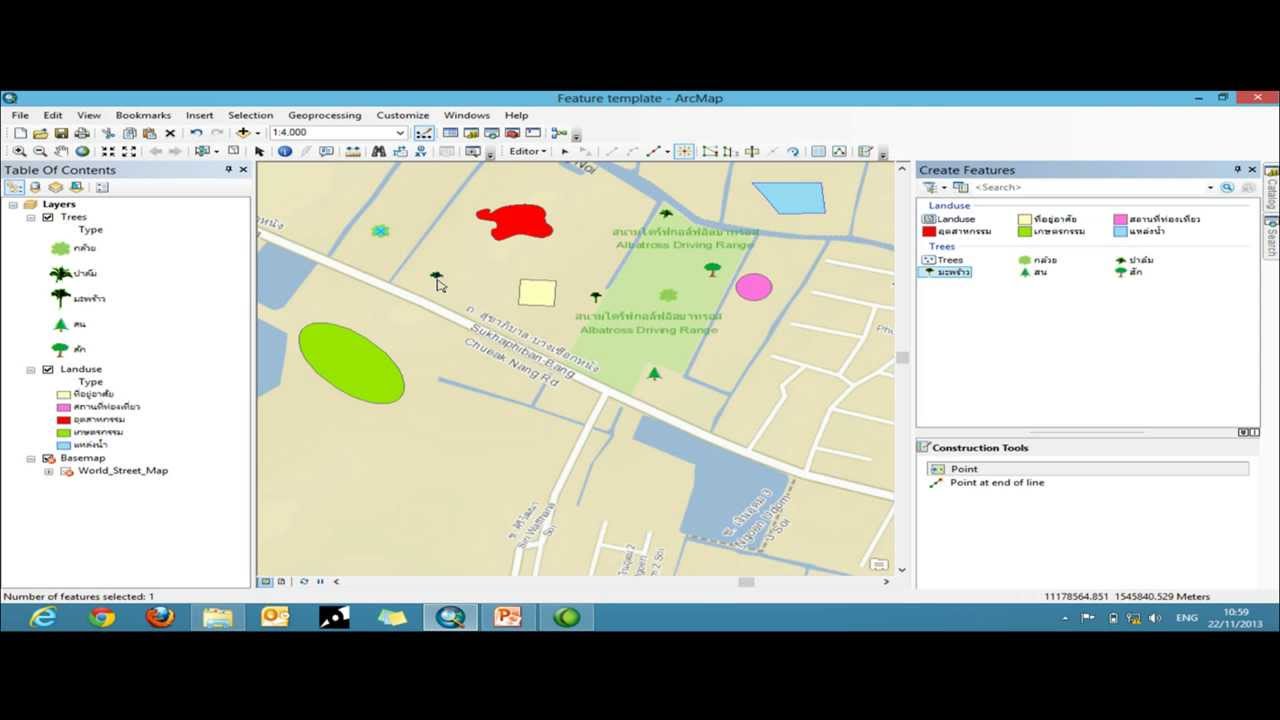Choose the Select Elements black arrow tool
1280x720 pixels.
tap(259, 151)
